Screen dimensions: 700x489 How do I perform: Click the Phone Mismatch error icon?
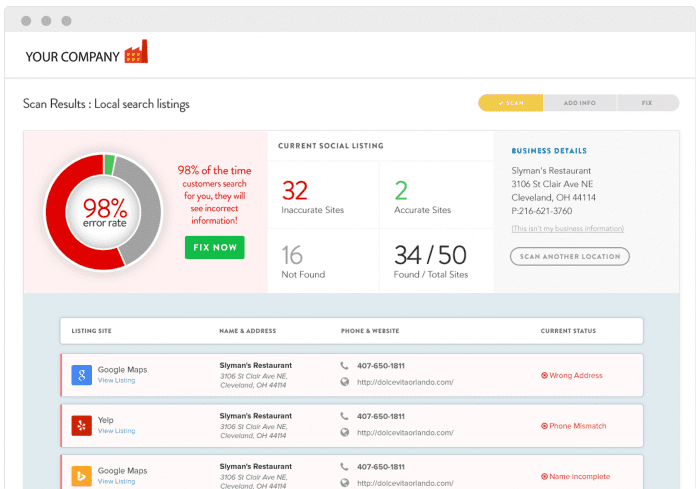(x=544, y=426)
